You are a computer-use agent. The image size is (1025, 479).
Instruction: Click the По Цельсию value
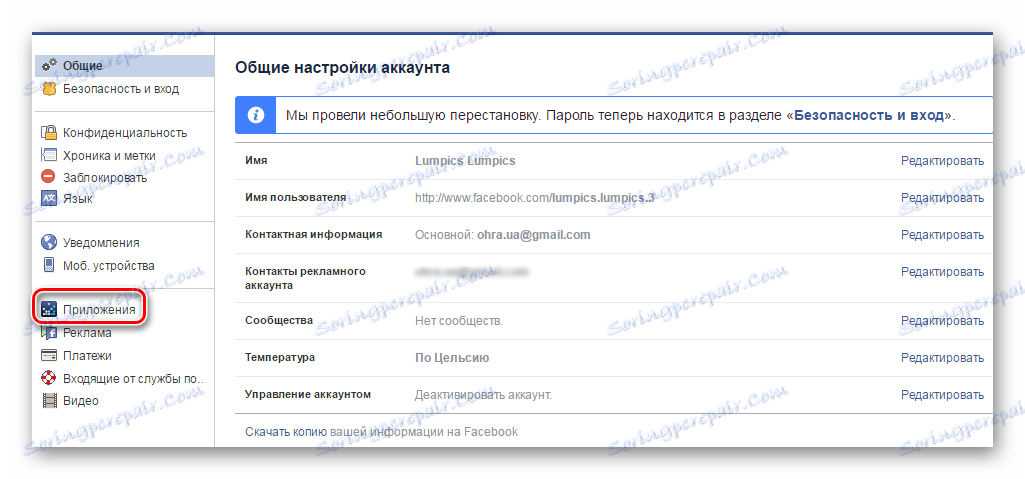pyautogui.click(x=452, y=357)
